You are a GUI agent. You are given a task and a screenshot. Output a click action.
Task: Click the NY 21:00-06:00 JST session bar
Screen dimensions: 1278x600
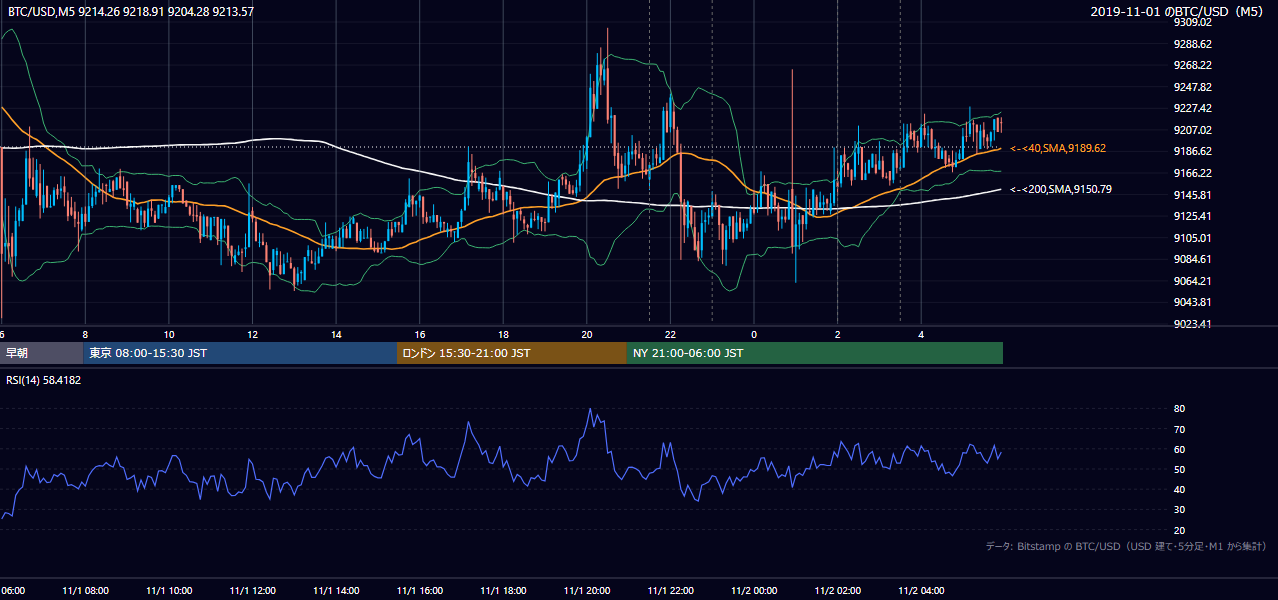coord(815,353)
